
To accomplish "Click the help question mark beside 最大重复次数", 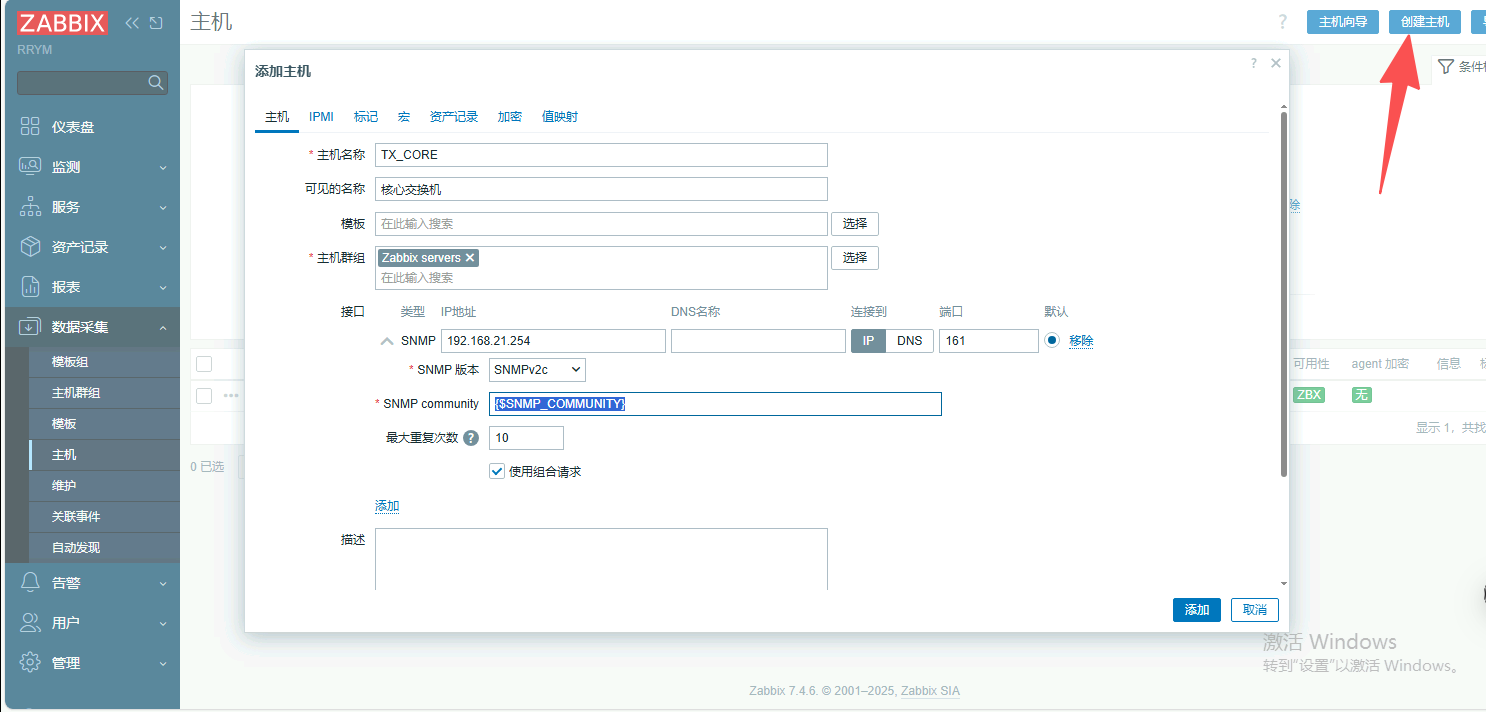I will coord(471,438).
